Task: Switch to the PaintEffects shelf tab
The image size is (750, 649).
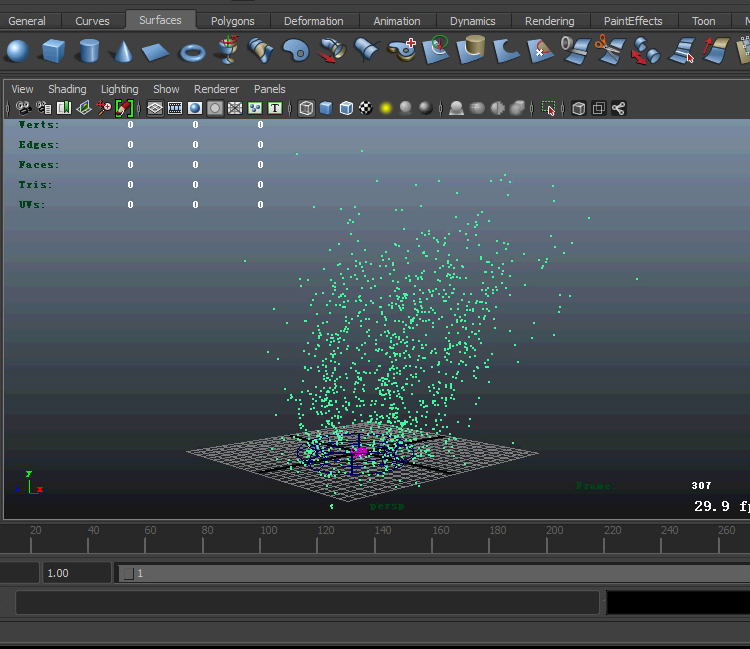Action: [633, 21]
